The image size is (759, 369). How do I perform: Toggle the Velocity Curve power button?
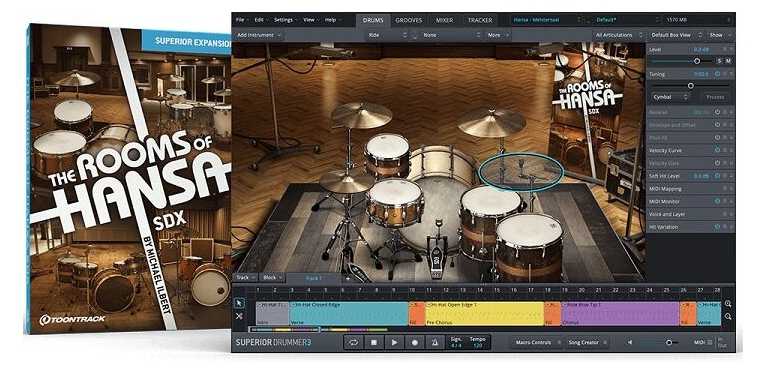click(717, 150)
